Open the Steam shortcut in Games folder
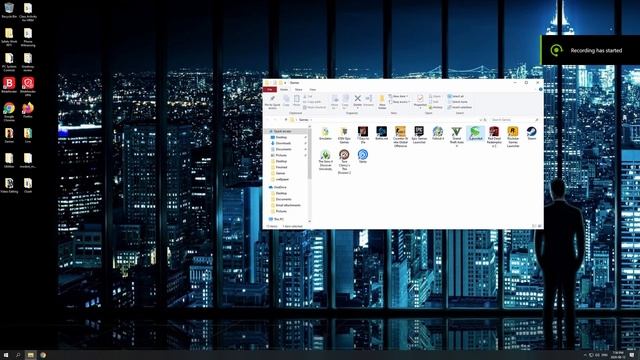This screenshot has width=640, height=360. (531, 133)
